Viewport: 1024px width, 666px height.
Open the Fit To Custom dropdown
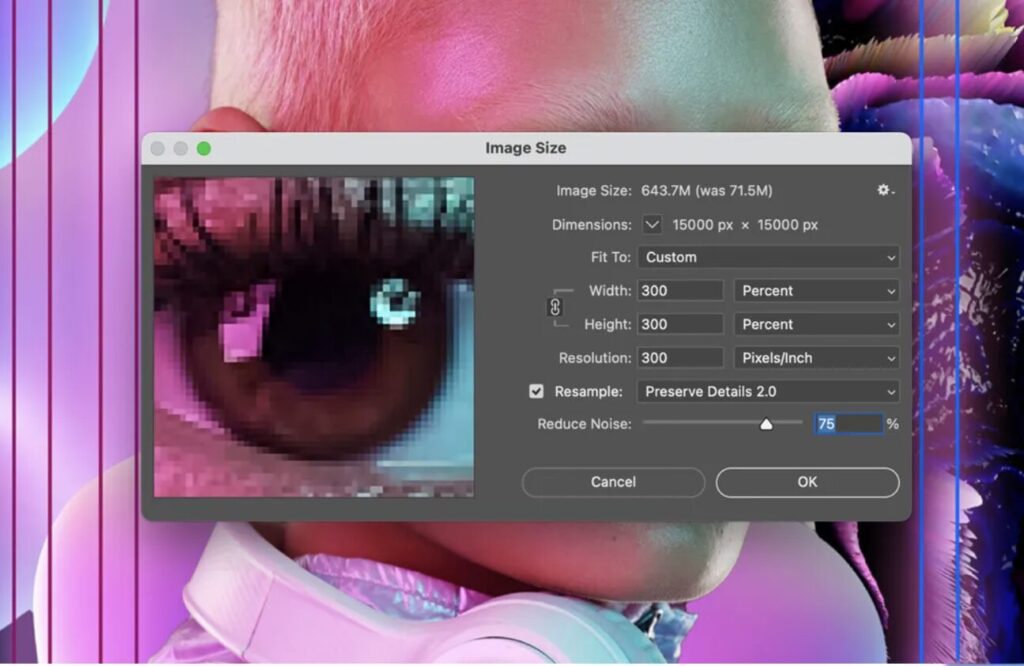click(768, 257)
